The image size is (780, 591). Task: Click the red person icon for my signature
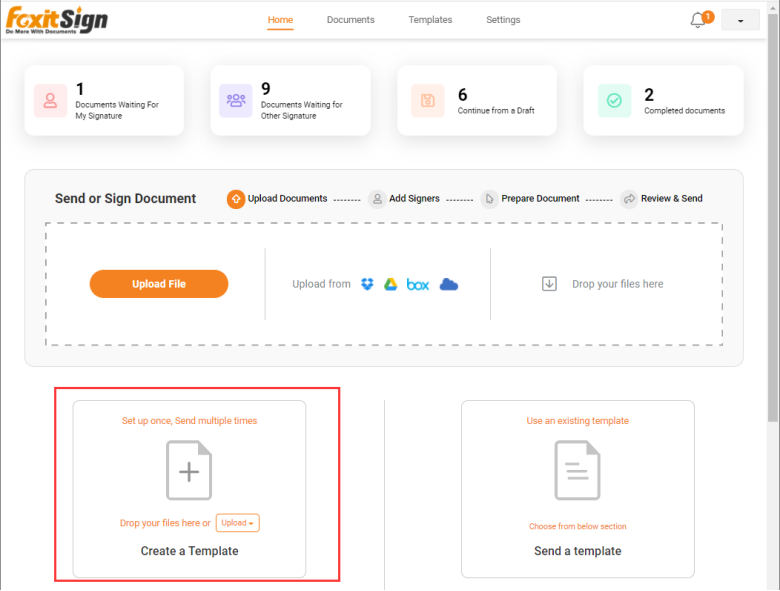point(50,100)
